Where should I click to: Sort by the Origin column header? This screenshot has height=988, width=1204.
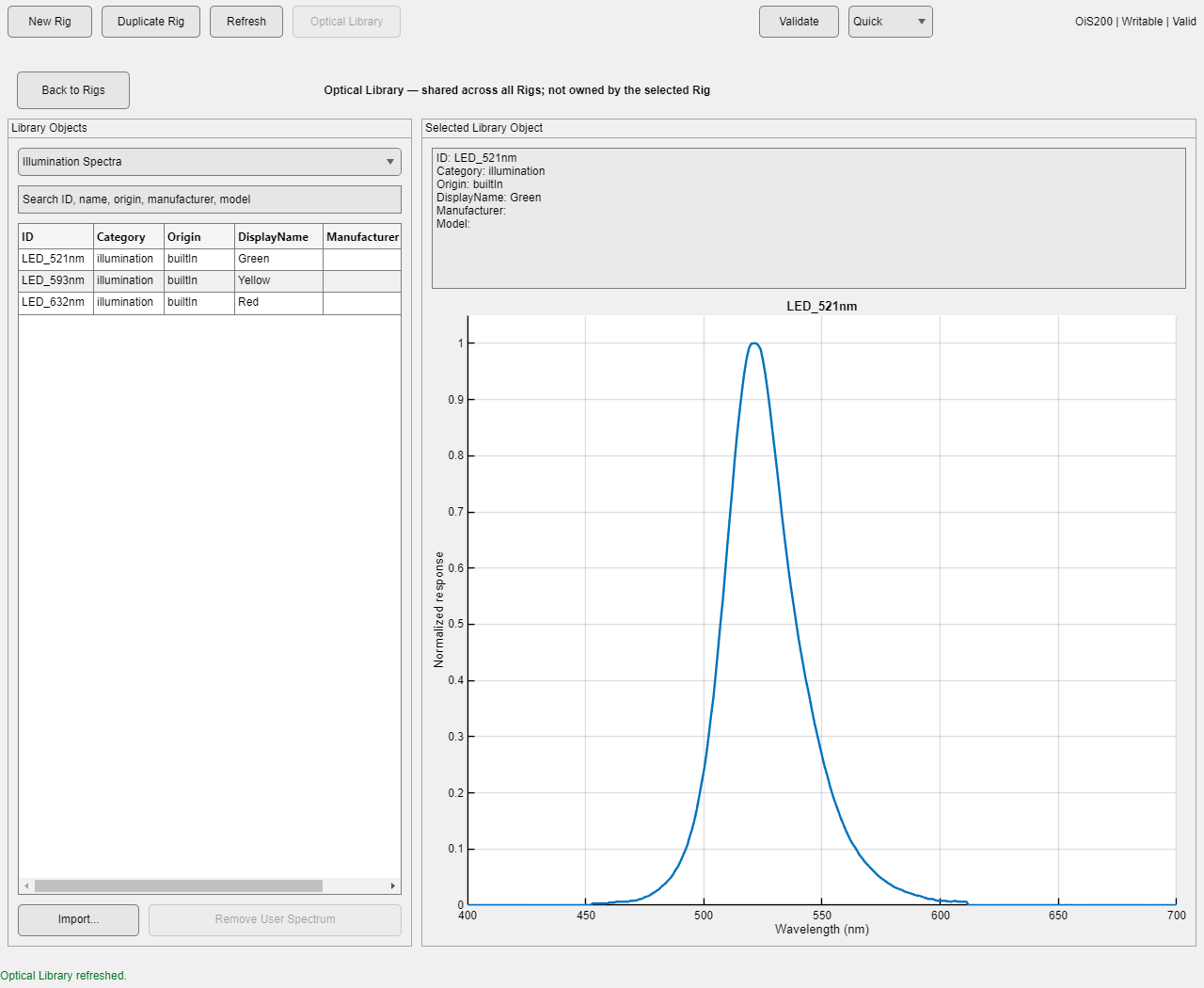(x=199, y=237)
